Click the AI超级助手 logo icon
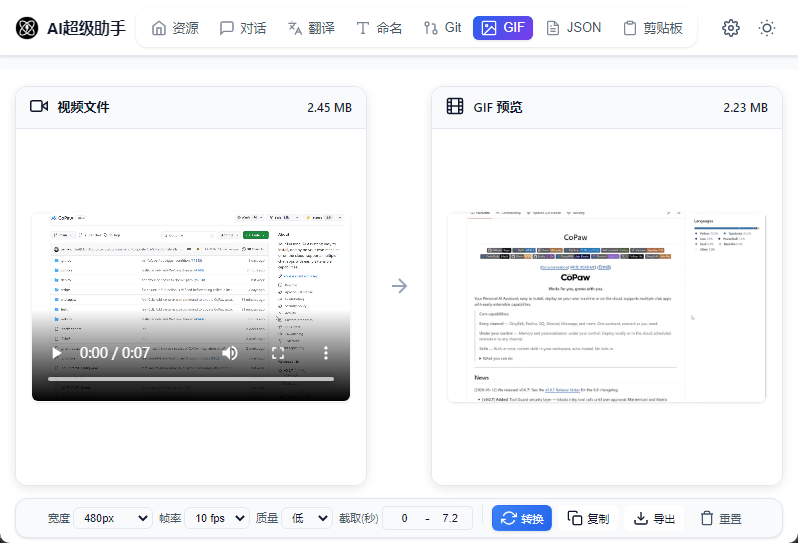Viewport: 798px width, 543px height. (x=26, y=28)
